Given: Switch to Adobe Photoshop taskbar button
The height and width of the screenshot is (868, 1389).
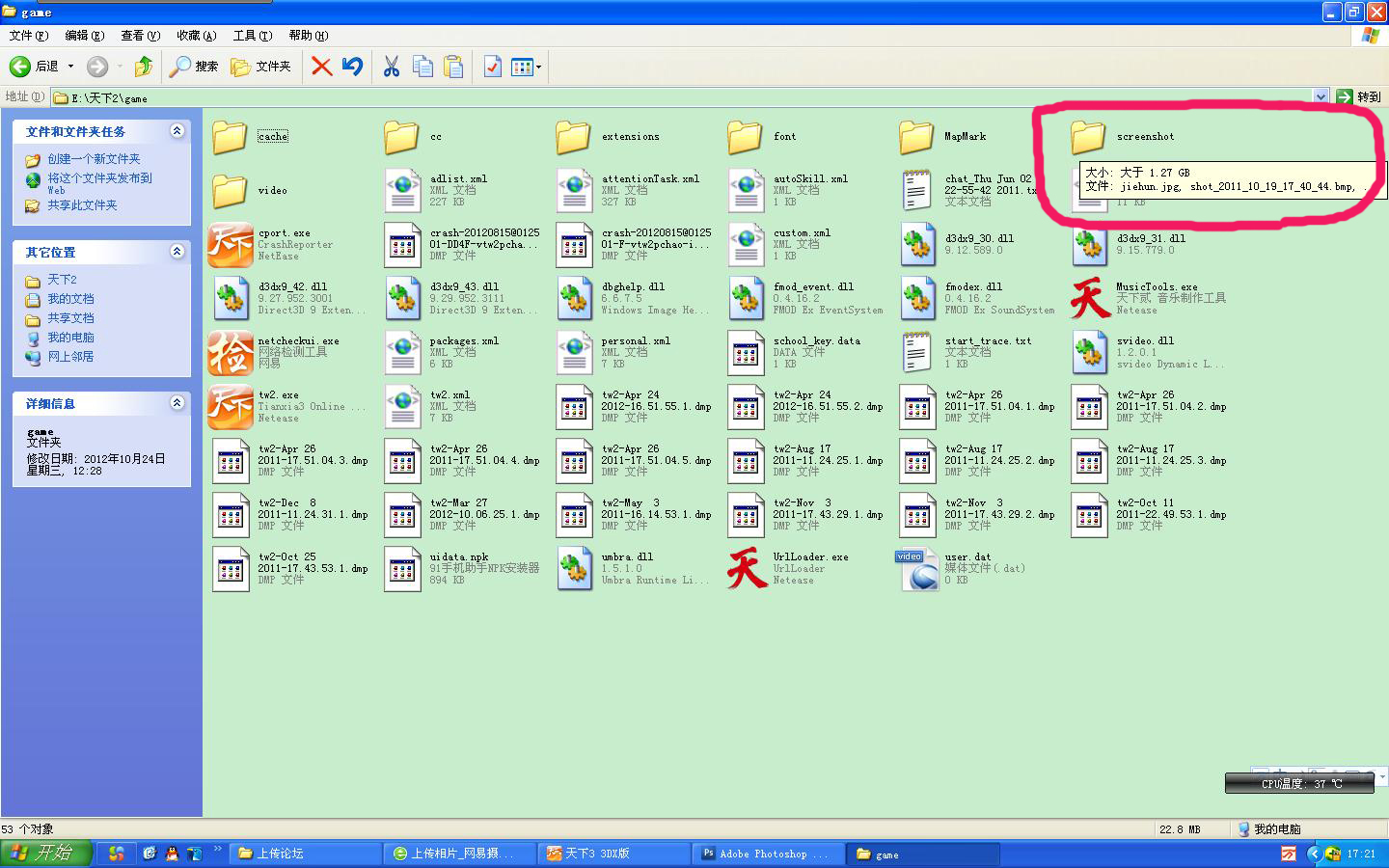Looking at the screenshot, I should (769, 854).
